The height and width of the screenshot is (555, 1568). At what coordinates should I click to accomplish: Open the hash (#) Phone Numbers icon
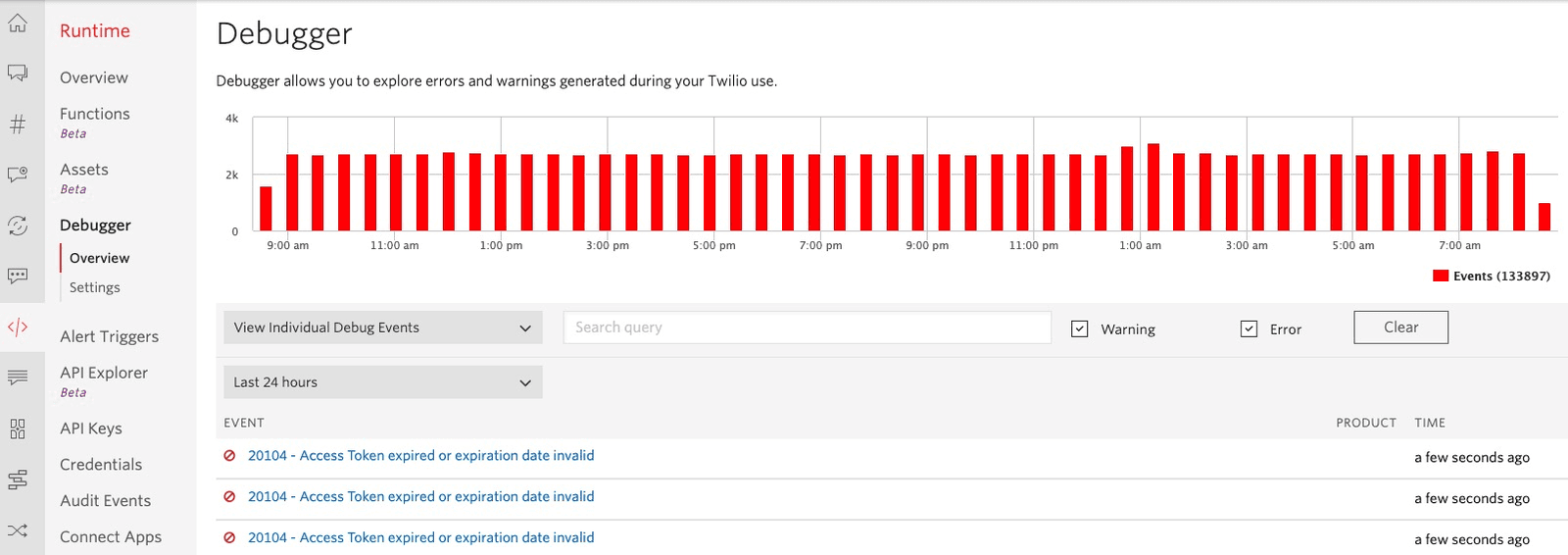click(18, 125)
